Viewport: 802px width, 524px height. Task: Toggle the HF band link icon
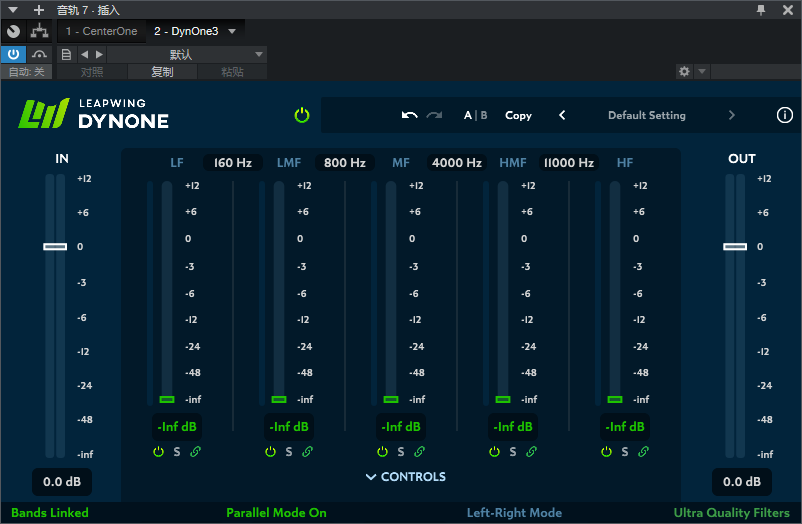[643, 451]
